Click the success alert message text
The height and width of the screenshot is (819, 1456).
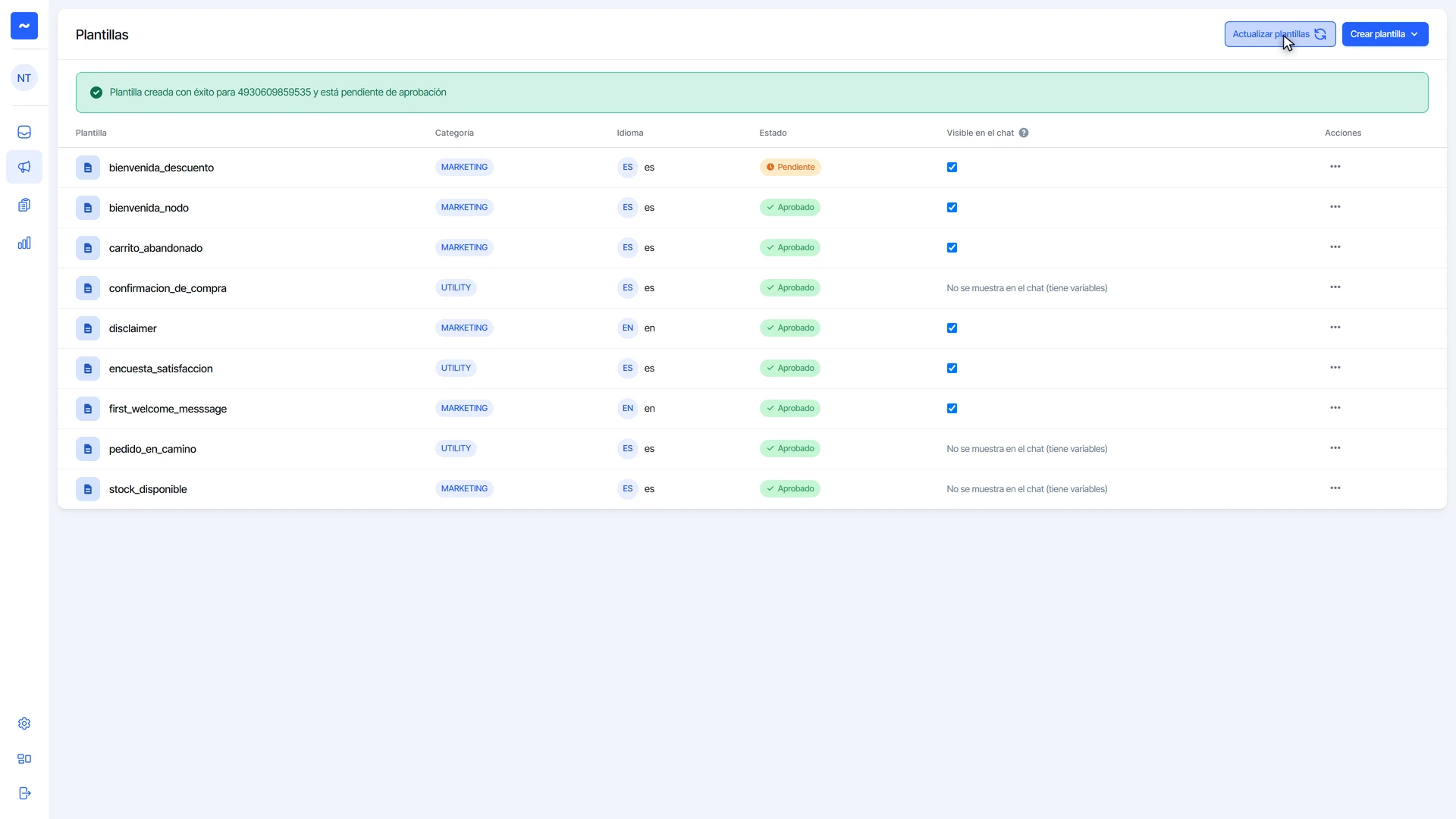(x=278, y=93)
